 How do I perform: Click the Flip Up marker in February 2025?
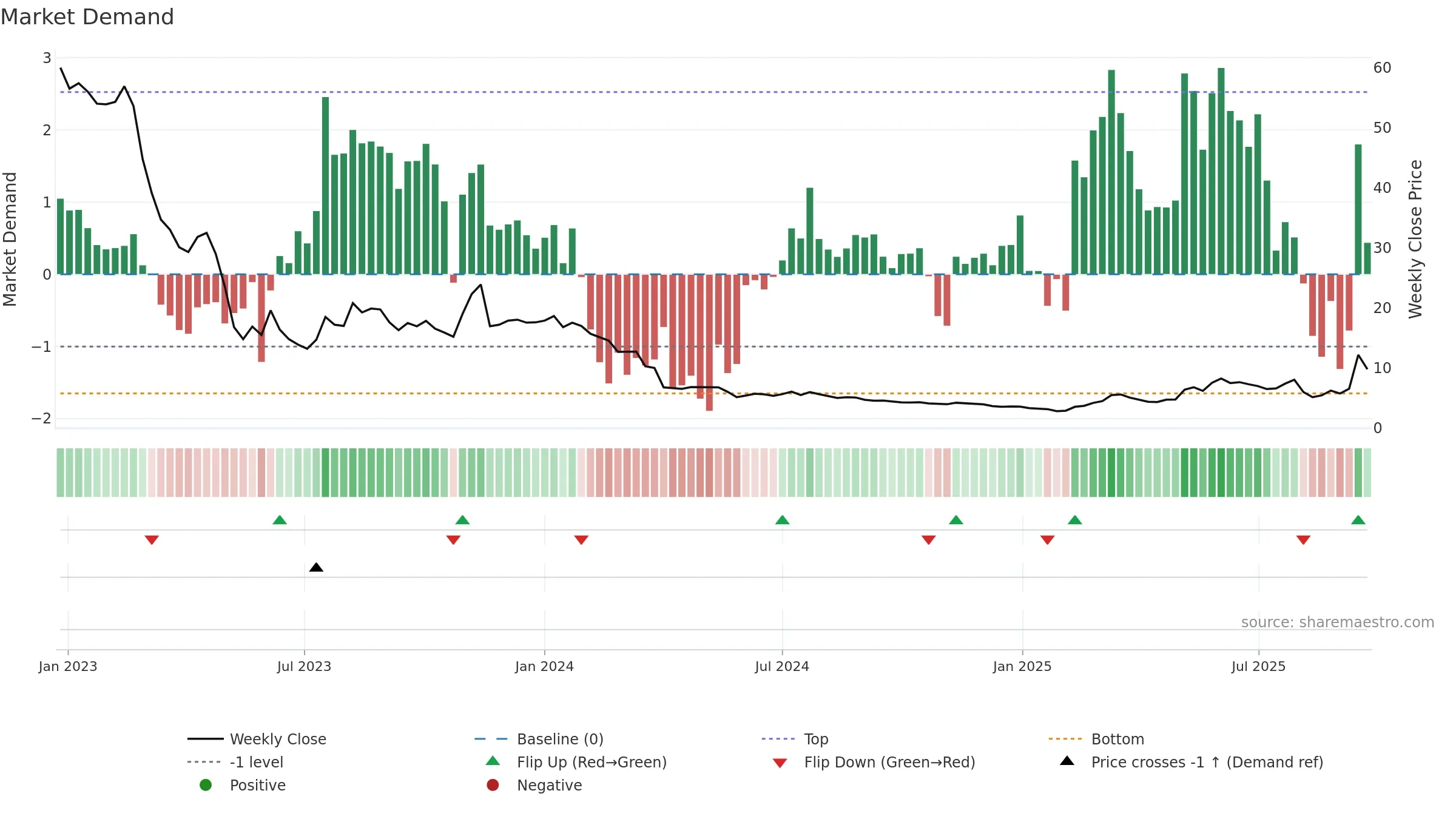tap(1075, 520)
